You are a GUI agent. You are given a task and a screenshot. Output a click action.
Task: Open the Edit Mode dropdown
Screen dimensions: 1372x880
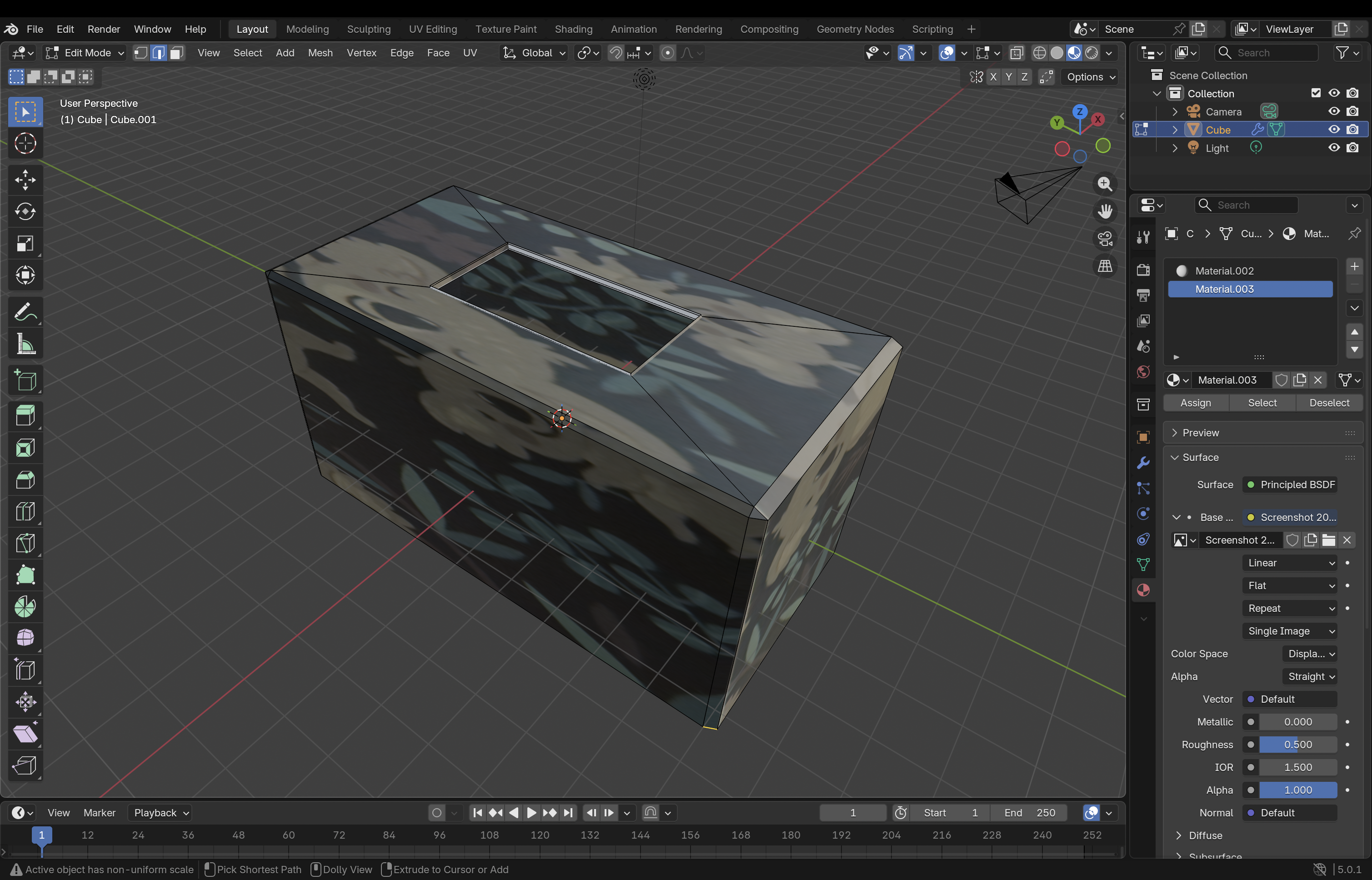[x=86, y=53]
